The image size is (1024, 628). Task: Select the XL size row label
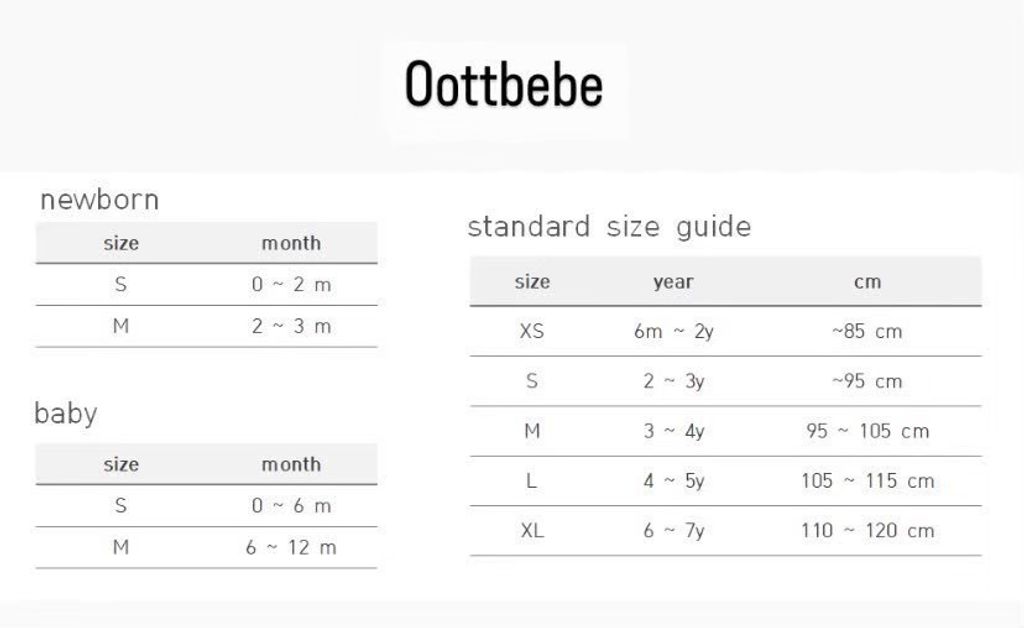[532, 530]
